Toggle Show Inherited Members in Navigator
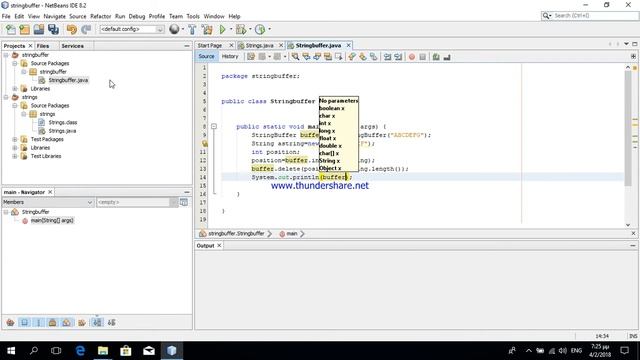 pos(10,322)
